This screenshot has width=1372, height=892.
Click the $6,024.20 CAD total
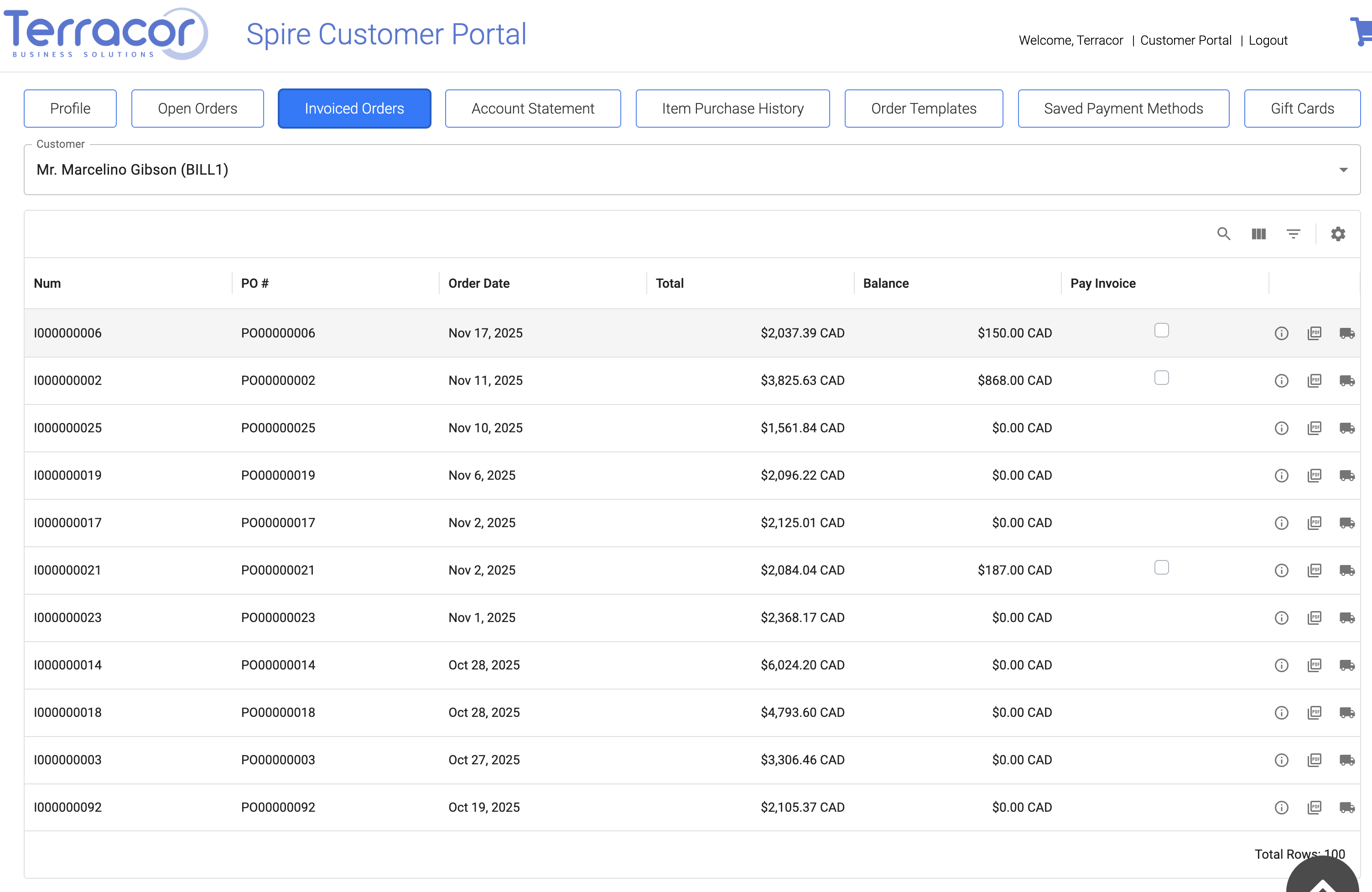tap(802, 665)
